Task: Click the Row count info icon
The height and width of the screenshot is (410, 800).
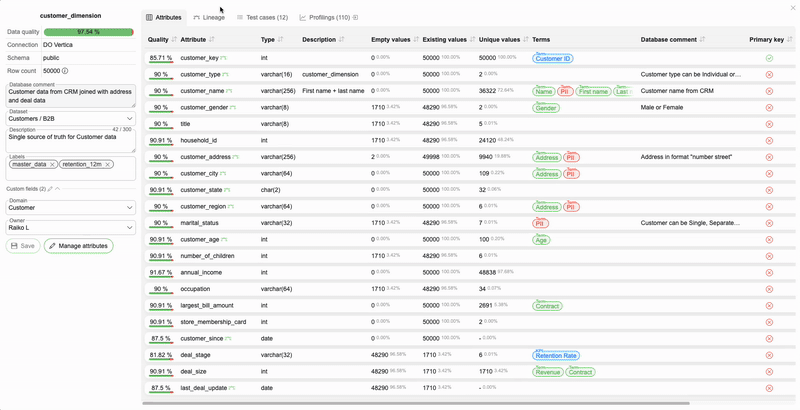Action: pyautogui.click(x=66, y=71)
